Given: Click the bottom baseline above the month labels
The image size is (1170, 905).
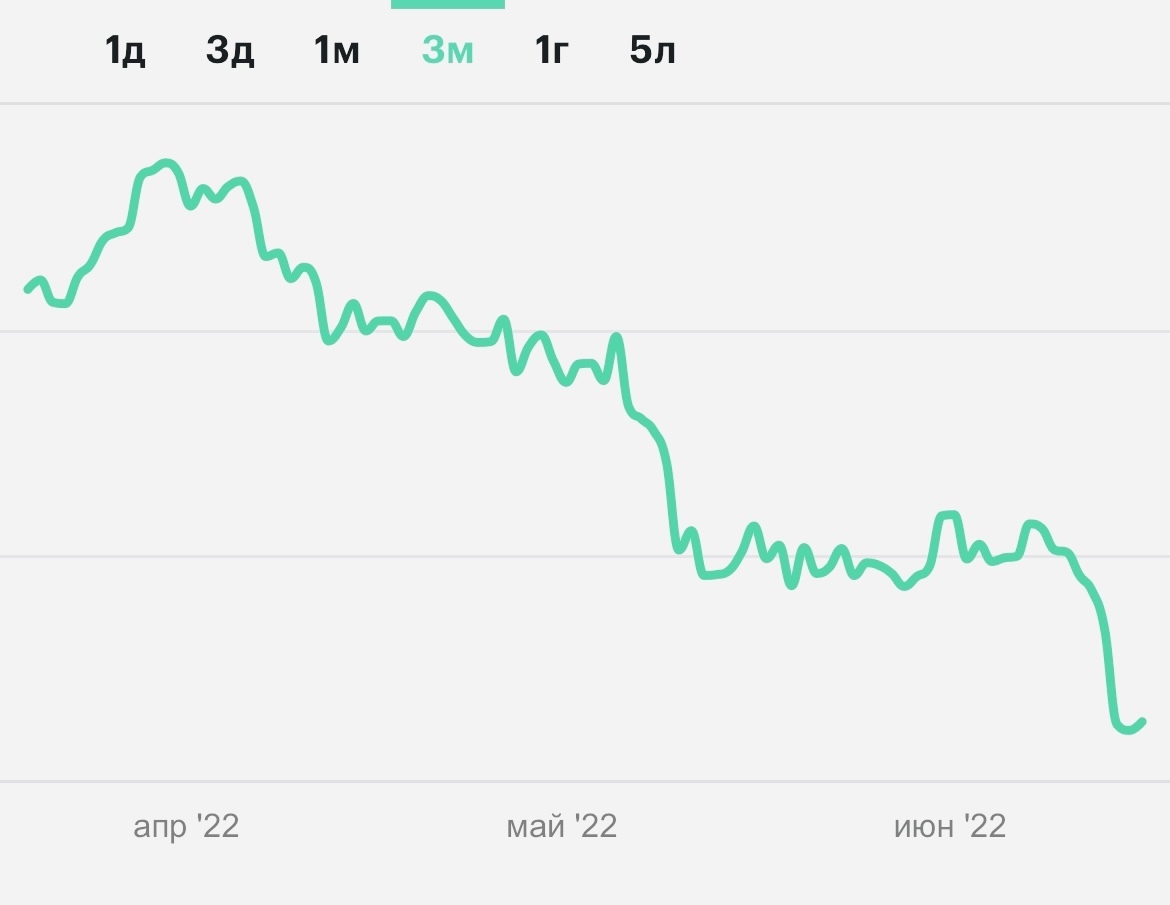Looking at the screenshot, I should click(x=585, y=781).
